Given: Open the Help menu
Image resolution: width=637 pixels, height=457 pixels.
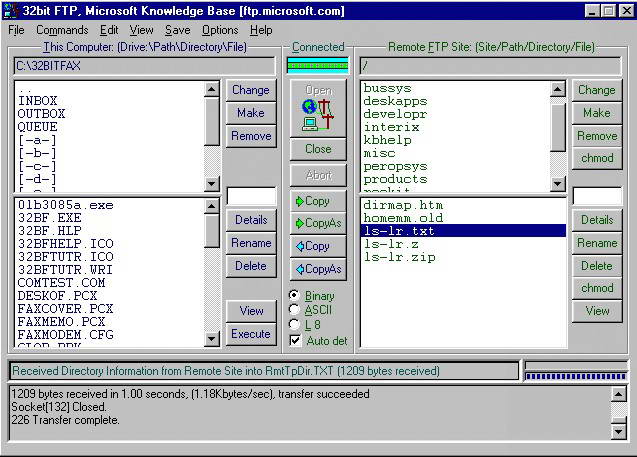Looking at the screenshot, I should tap(261, 30).
